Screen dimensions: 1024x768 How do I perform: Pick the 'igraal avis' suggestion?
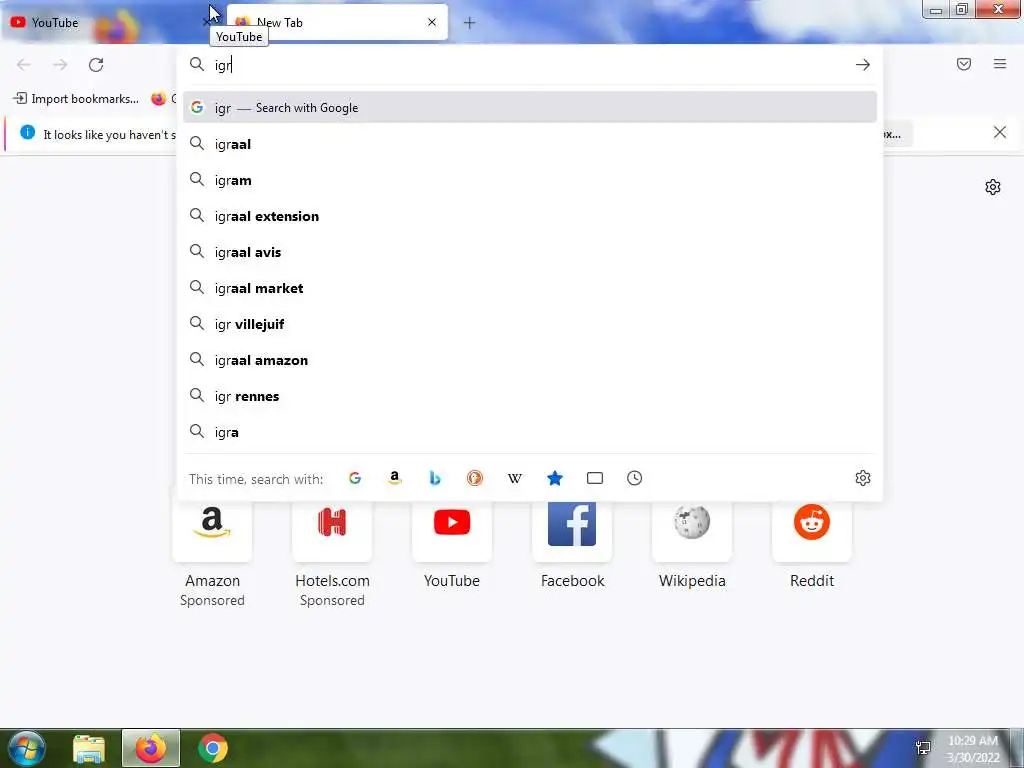[530, 252]
